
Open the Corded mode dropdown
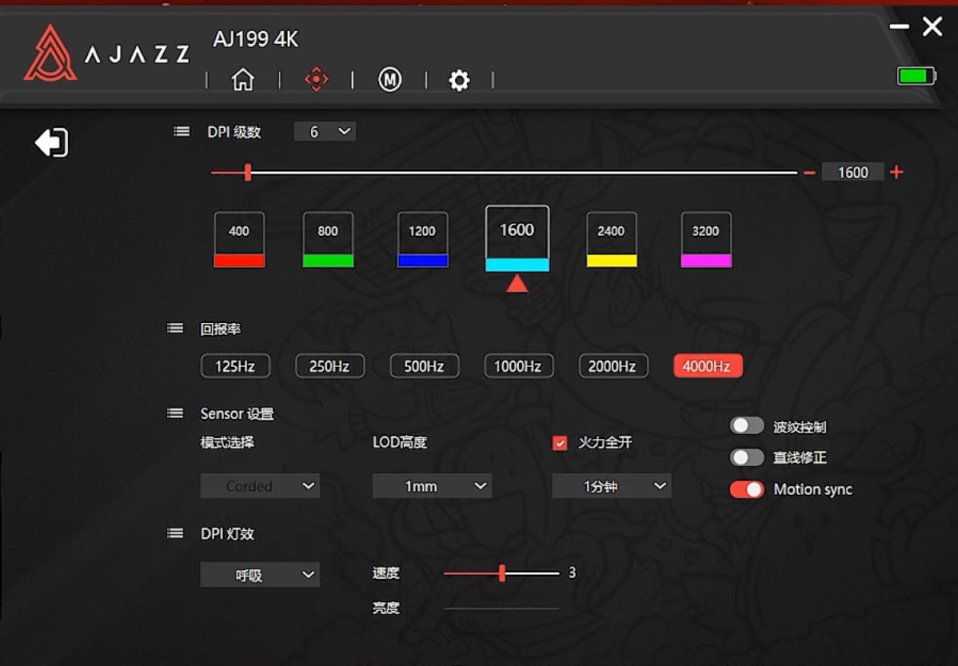(x=260, y=486)
